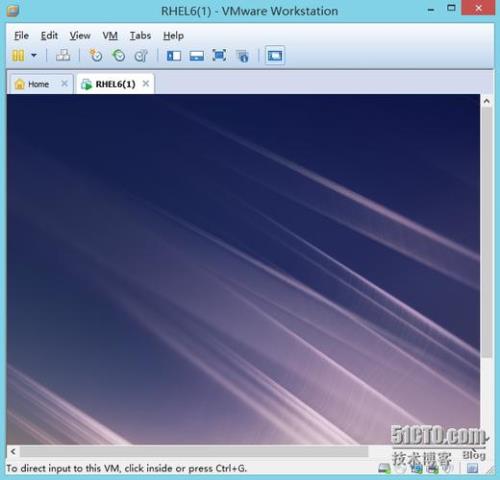500x480 pixels.
Task: Open the power options dropdown arrow
Action: click(34, 55)
